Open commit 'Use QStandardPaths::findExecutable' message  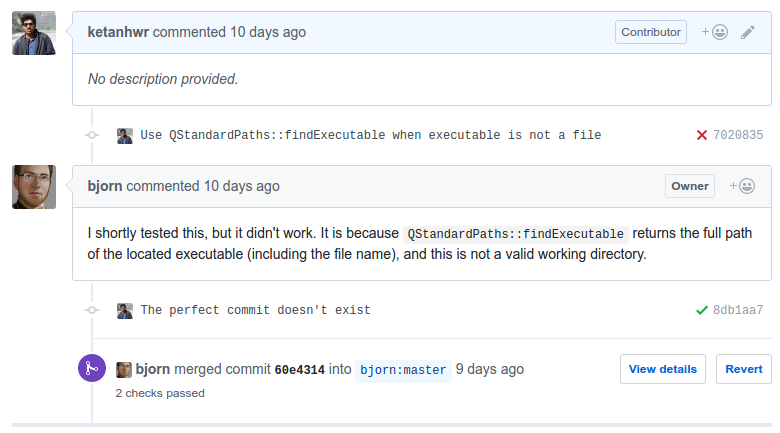[x=371, y=135]
